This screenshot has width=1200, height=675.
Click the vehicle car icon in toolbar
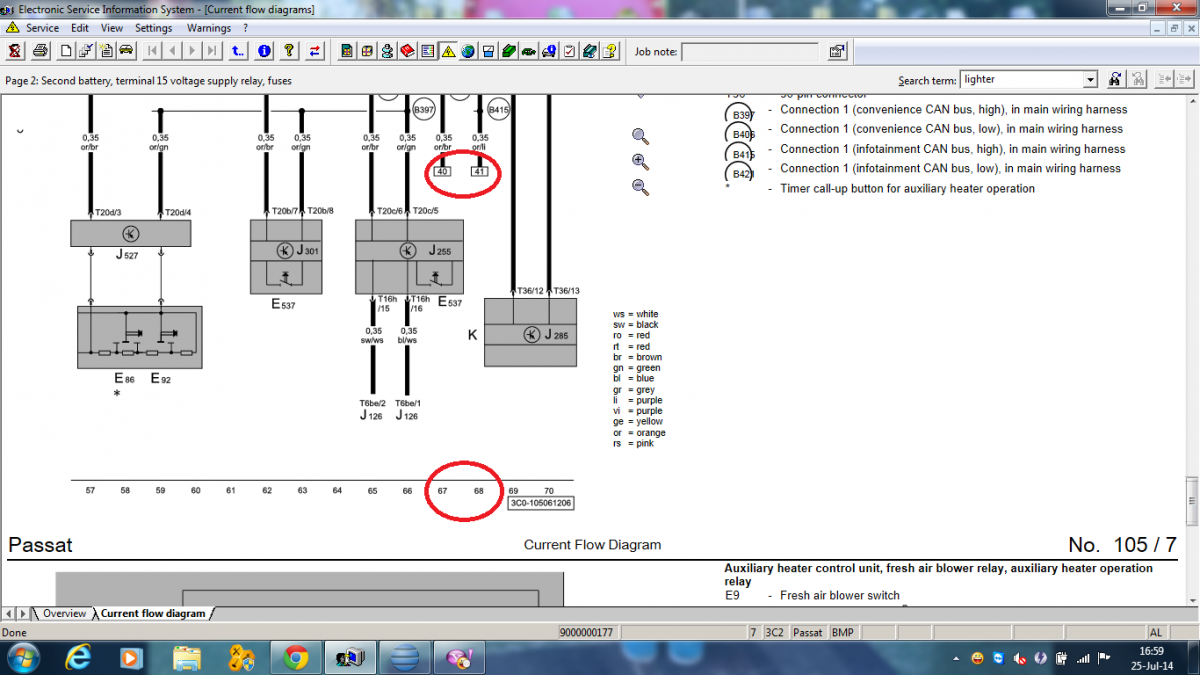127,51
